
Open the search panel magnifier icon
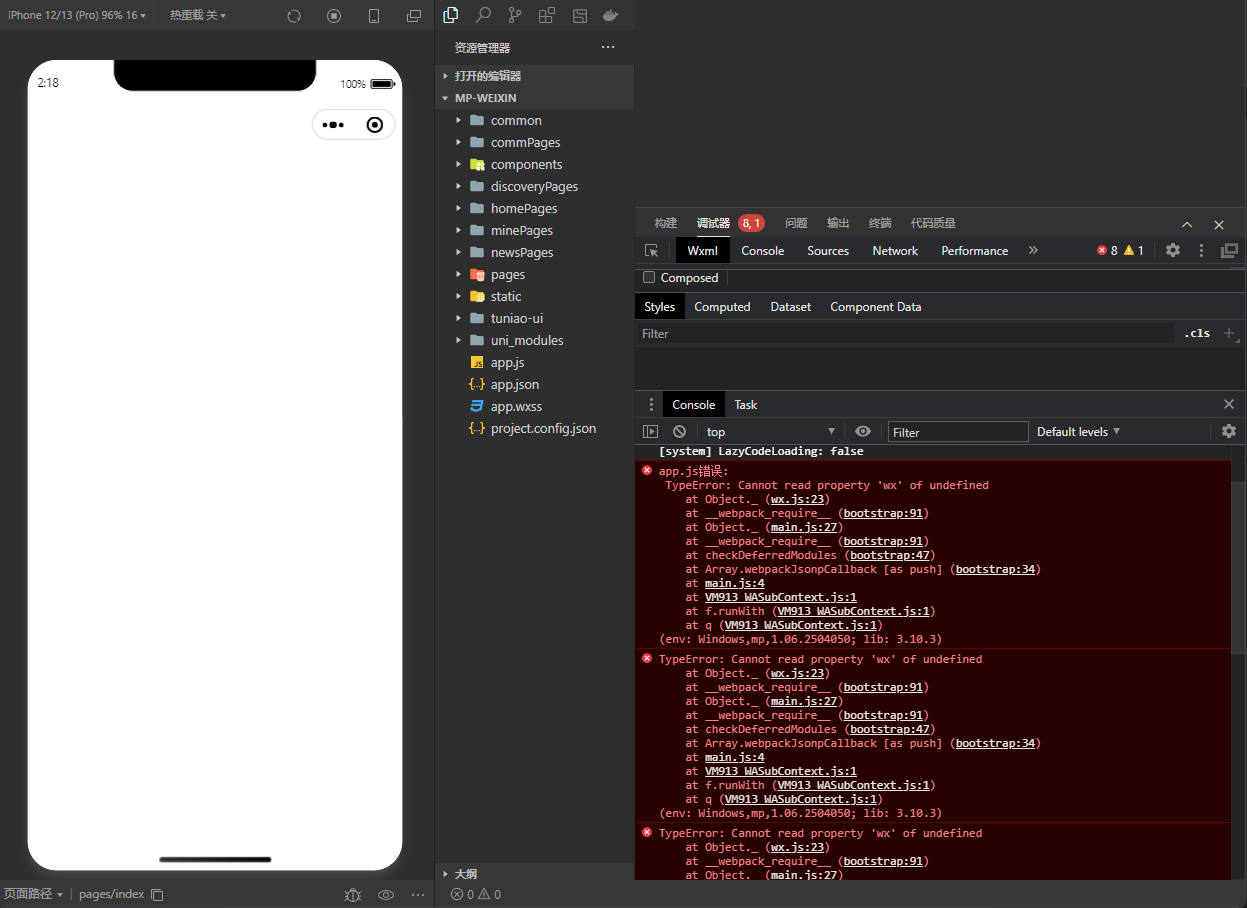(483, 15)
